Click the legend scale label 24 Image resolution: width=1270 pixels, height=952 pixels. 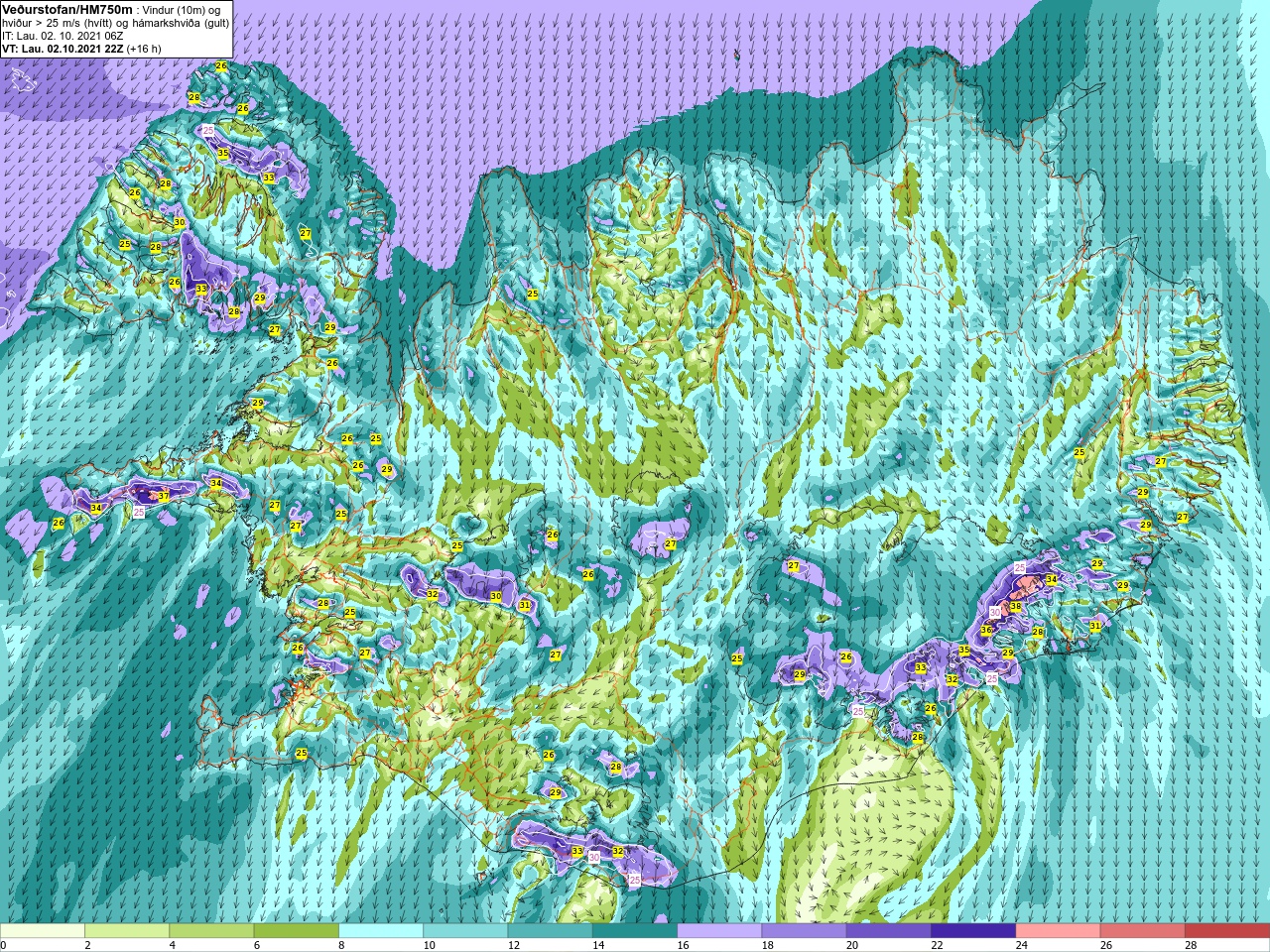[x=1021, y=945]
